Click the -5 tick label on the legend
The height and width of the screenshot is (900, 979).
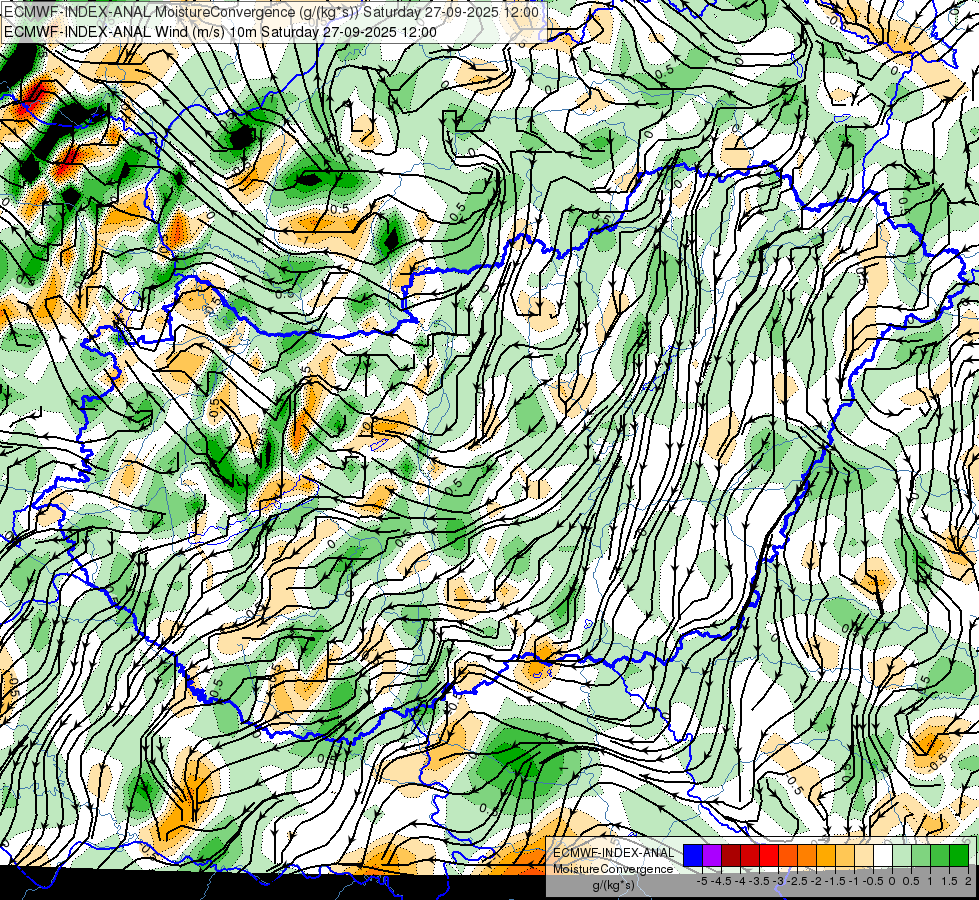[x=702, y=881]
